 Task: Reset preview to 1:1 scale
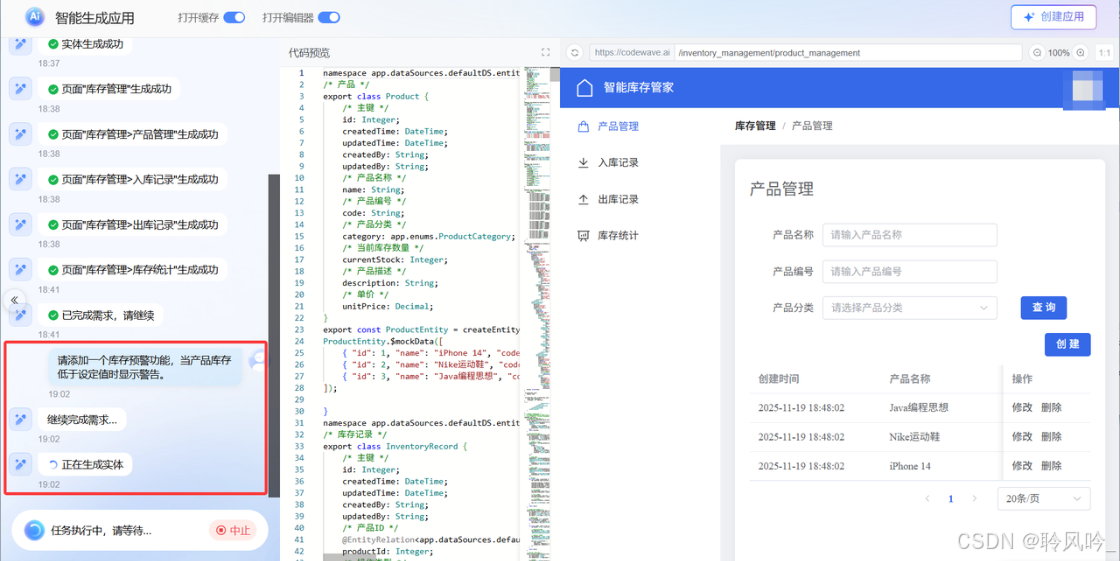point(1104,52)
